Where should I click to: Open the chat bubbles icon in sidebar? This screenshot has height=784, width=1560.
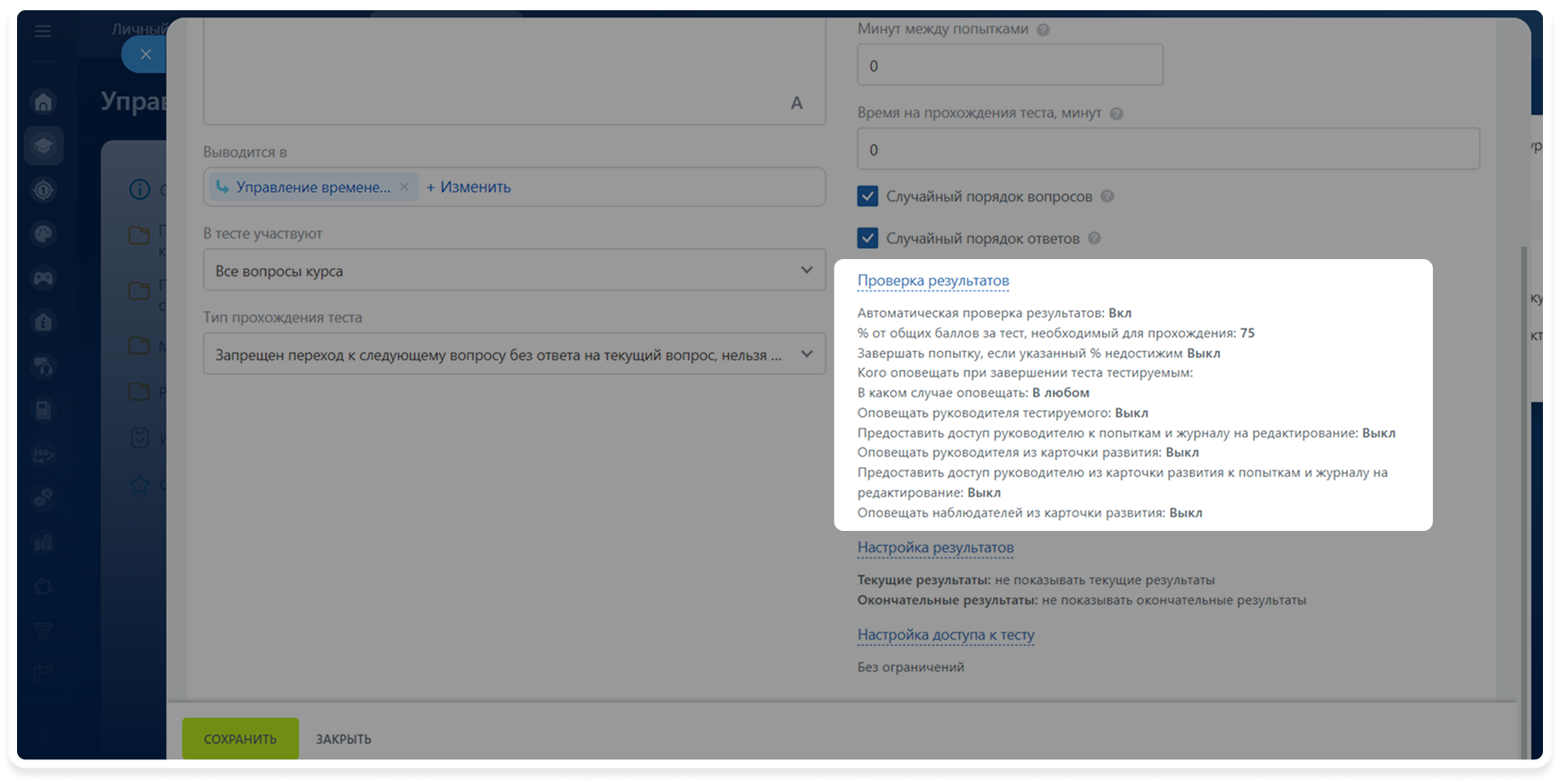[43, 499]
